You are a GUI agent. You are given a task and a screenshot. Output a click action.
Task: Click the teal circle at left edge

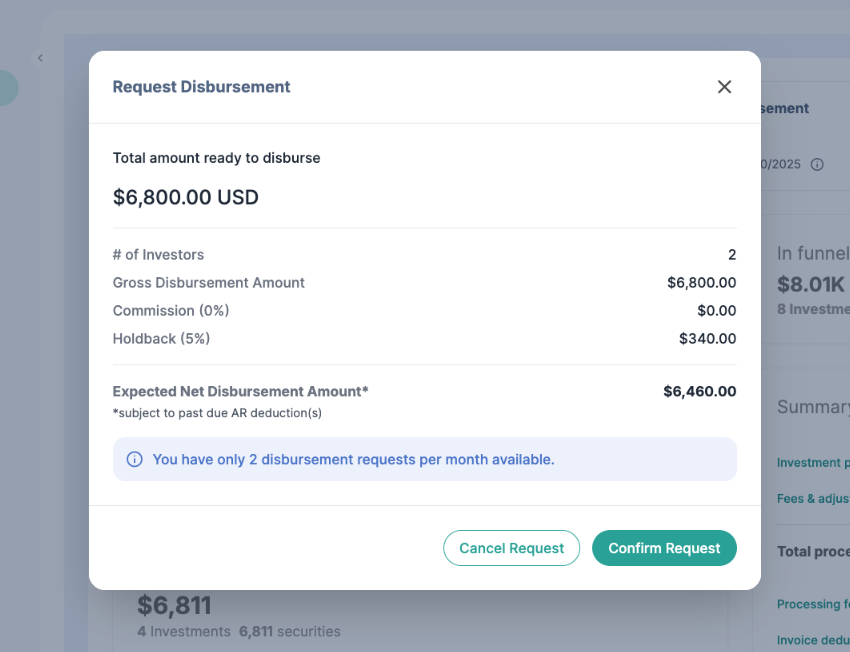6,88
